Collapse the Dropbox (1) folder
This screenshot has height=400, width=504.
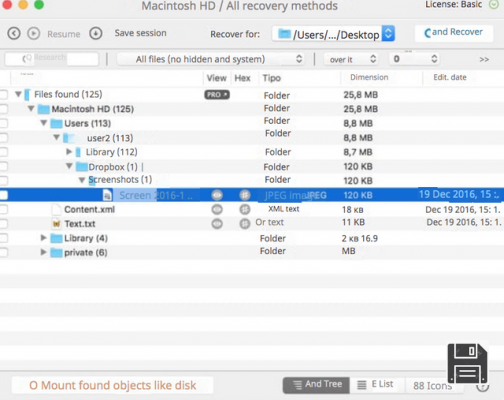click(x=69, y=166)
